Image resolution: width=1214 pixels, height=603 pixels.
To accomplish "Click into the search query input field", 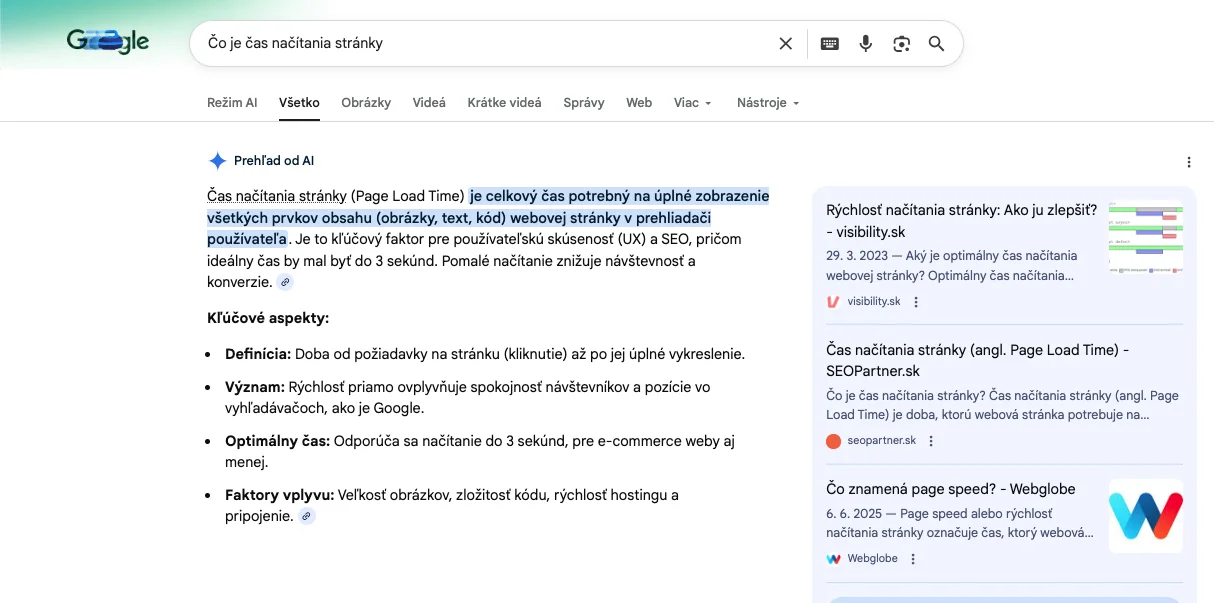I will (x=480, y=44).
